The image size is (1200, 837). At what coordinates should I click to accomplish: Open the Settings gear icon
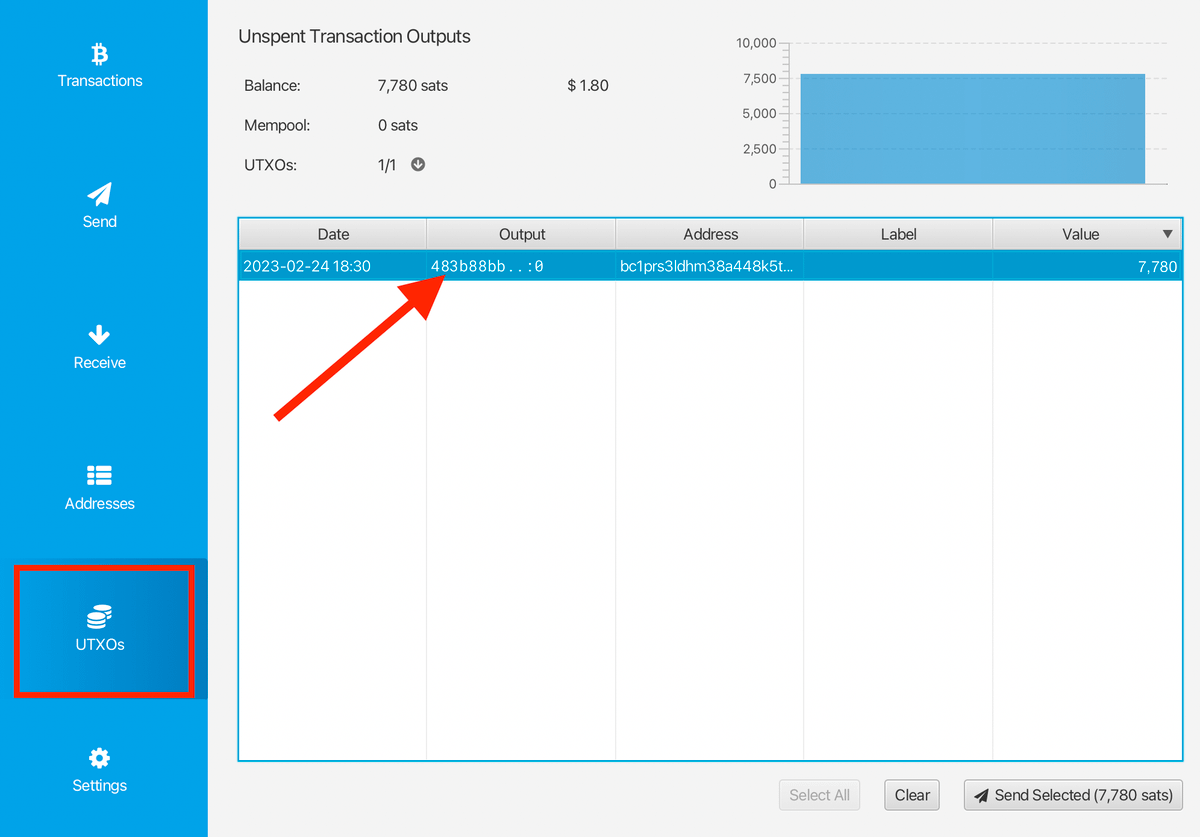(99, 758)
